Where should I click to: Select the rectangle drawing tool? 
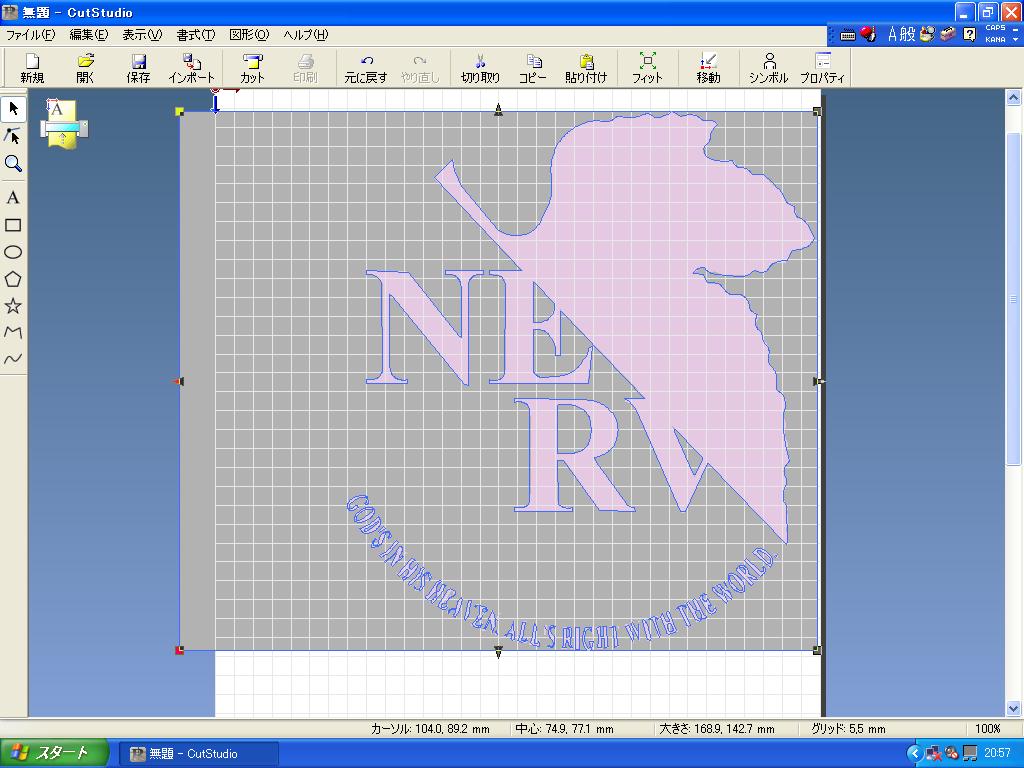[13, 225]
